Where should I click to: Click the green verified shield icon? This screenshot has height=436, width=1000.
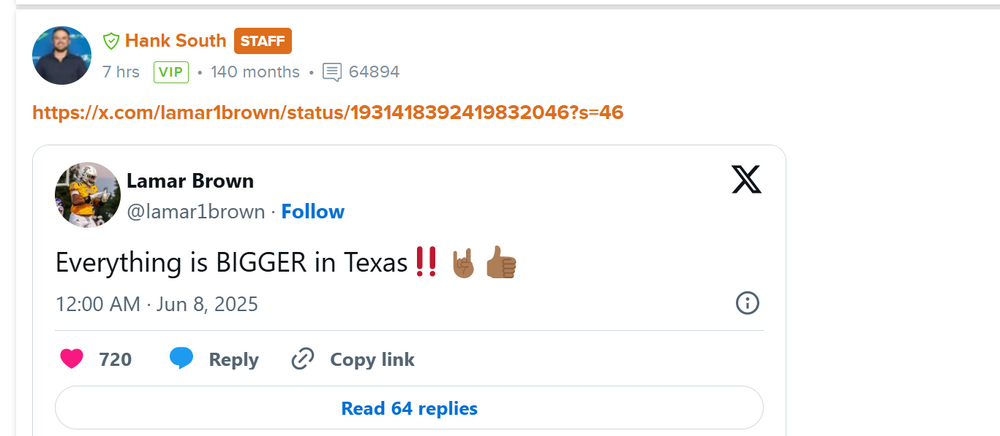point(111,42)
